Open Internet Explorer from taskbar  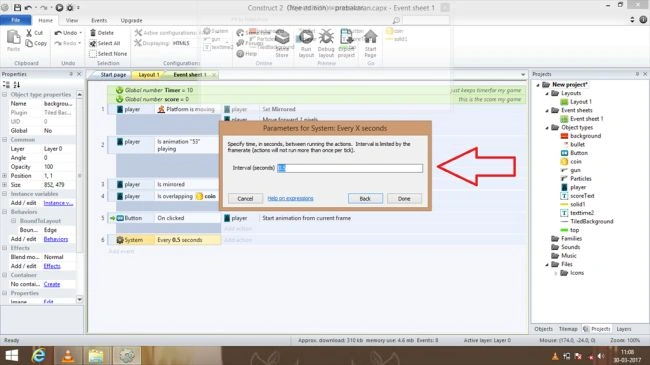coord(38,355)
